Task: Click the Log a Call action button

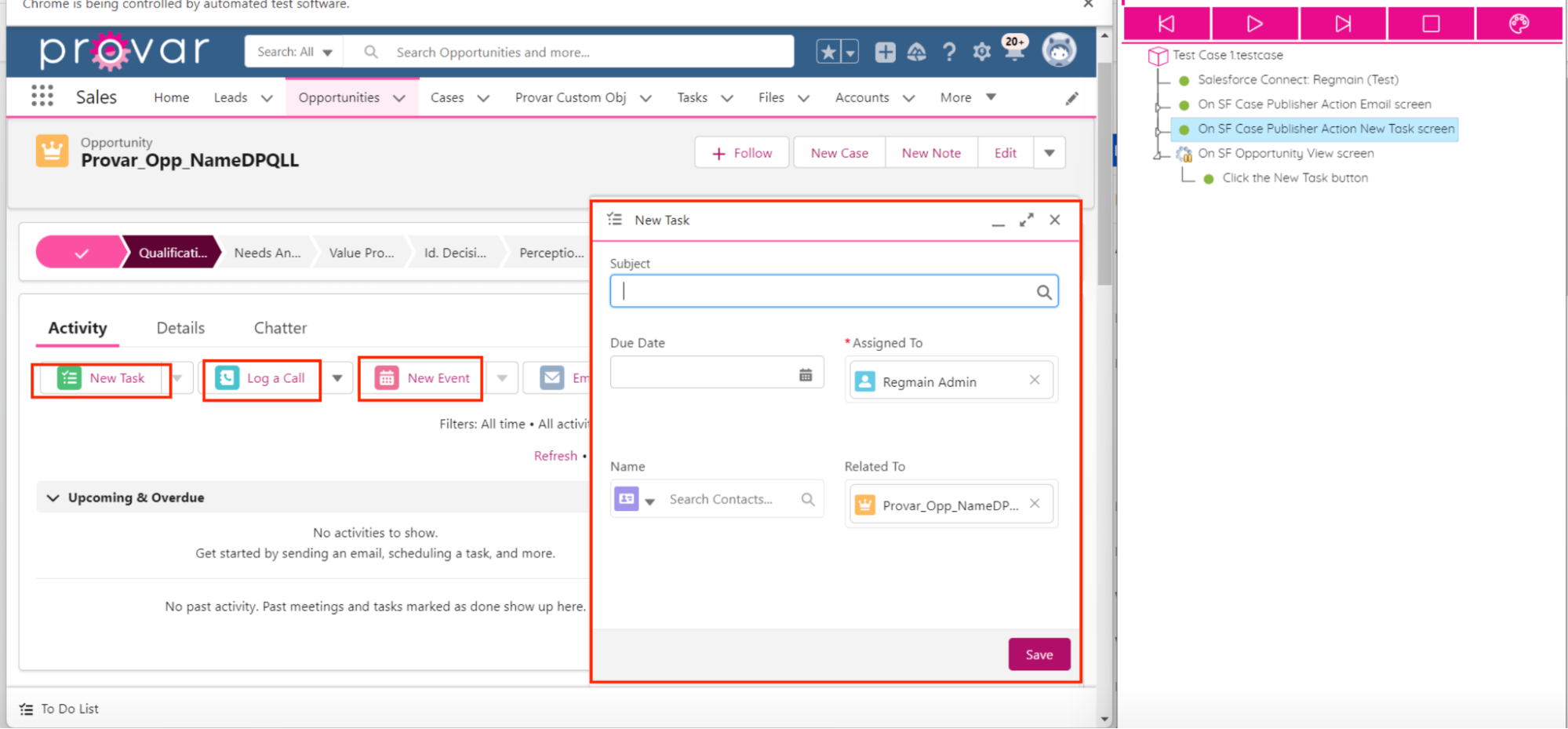Action: [261, 378]
